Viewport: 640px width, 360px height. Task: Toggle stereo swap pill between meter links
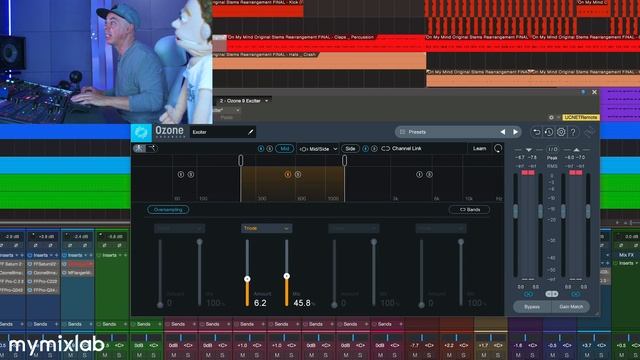552,294
